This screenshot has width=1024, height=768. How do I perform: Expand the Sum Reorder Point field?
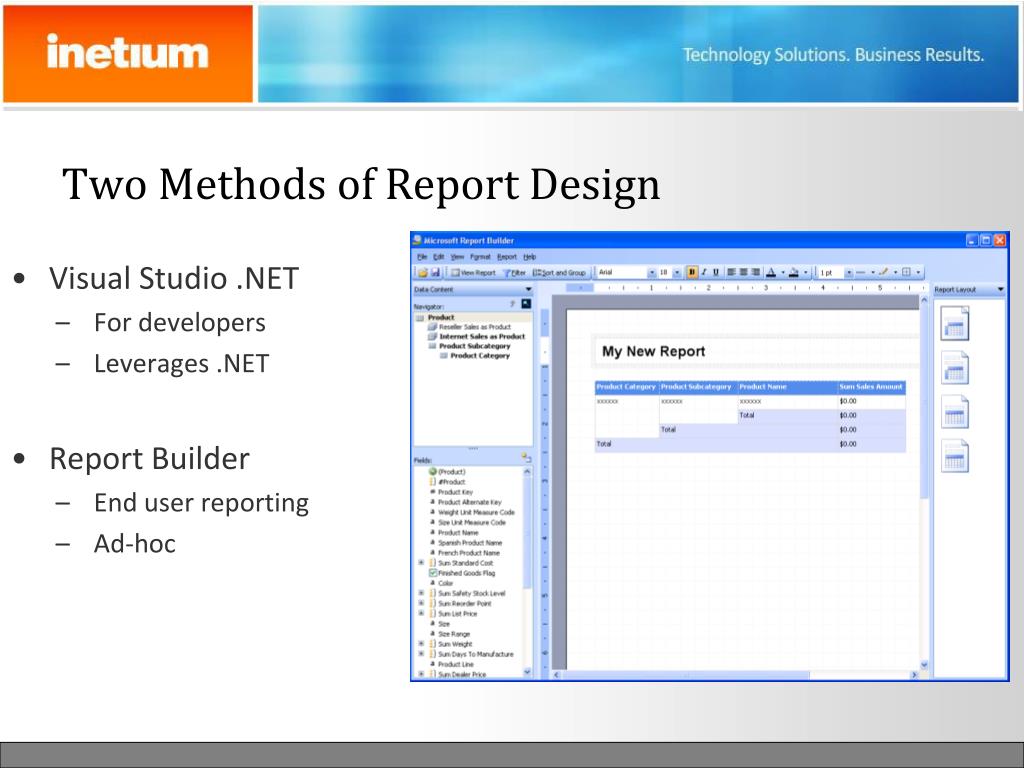[x=421, y=603]
